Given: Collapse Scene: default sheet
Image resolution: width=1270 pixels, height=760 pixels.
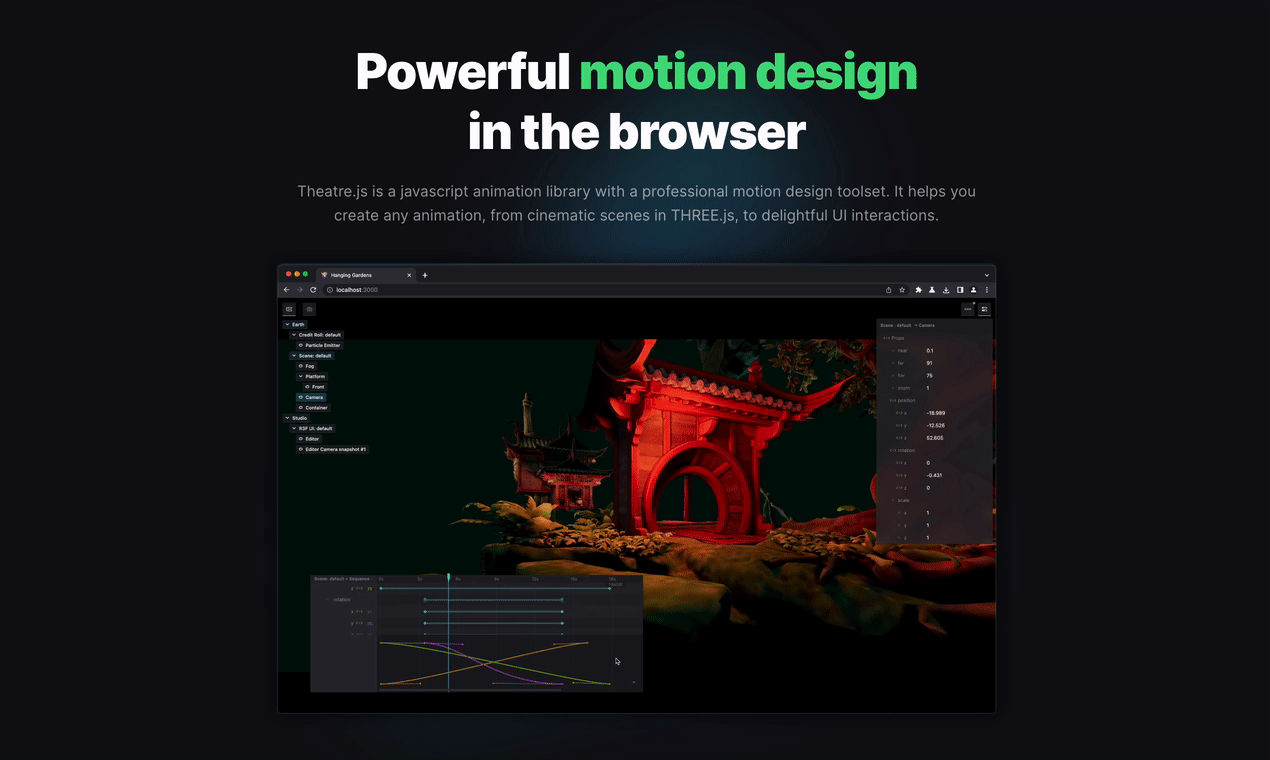Looking at the screenshot, I should click(294, 356).
